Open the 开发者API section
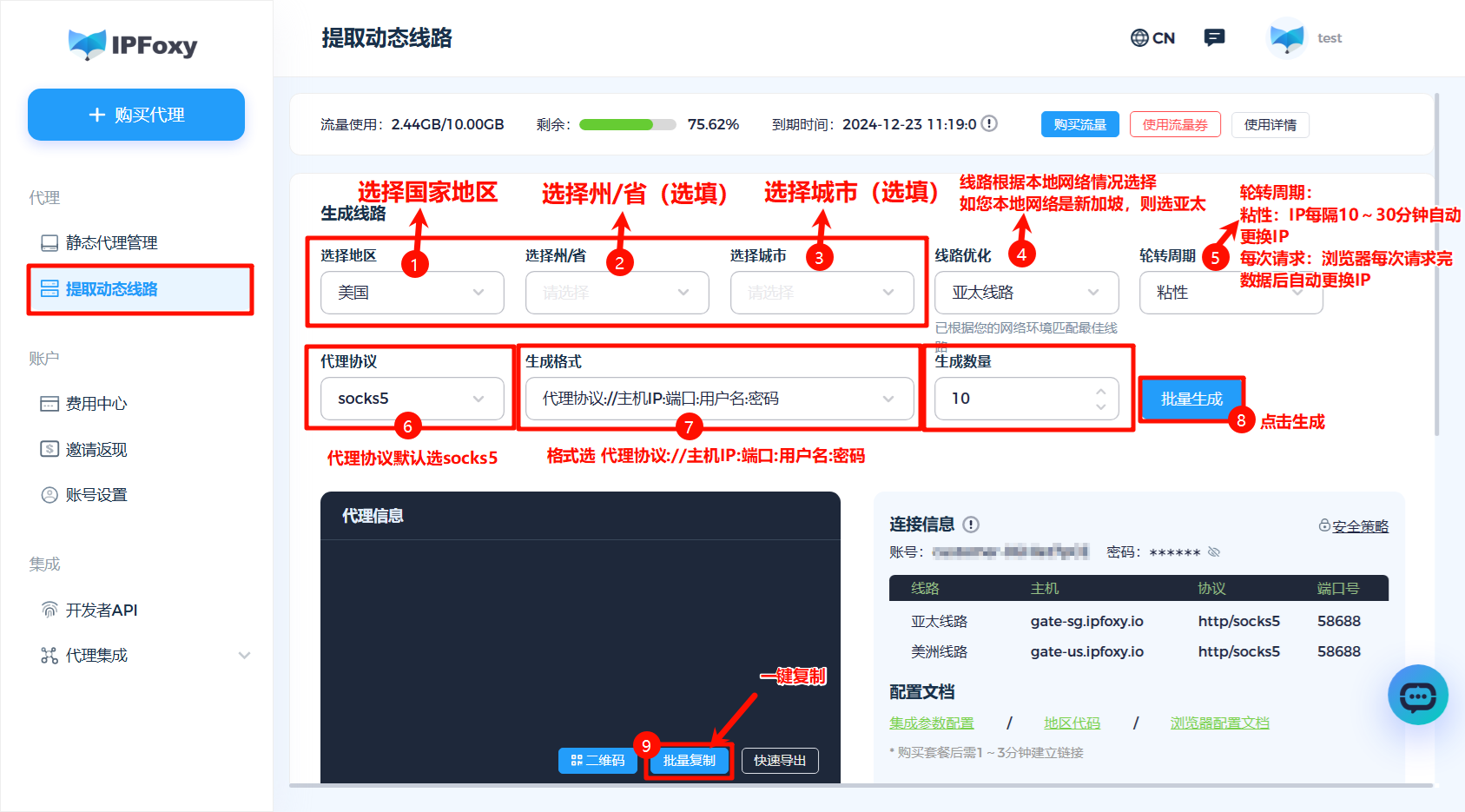The image size is (1465, 812). coord(96,610)
